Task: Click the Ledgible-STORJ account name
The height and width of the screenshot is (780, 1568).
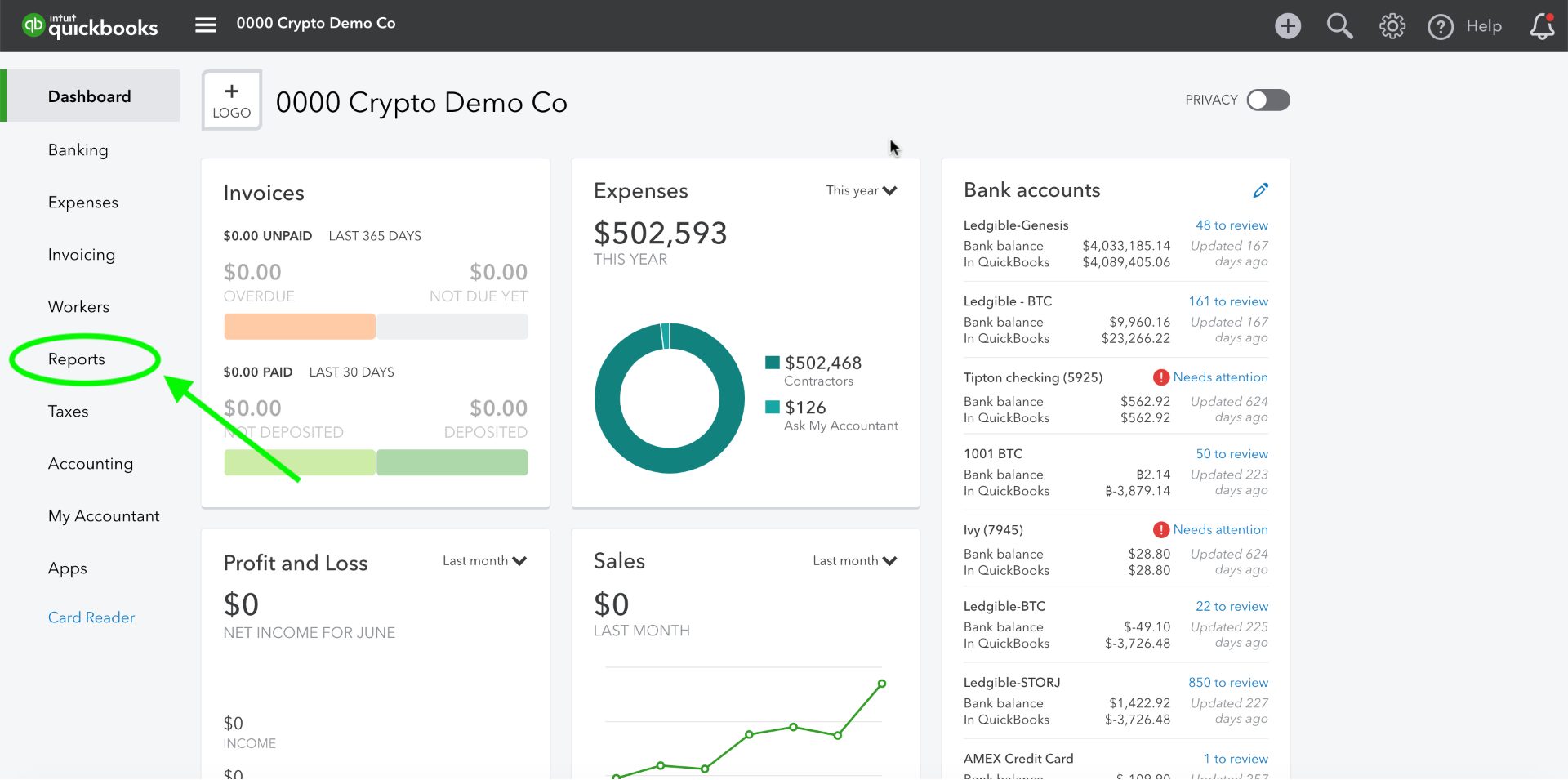Action: 1012,683
